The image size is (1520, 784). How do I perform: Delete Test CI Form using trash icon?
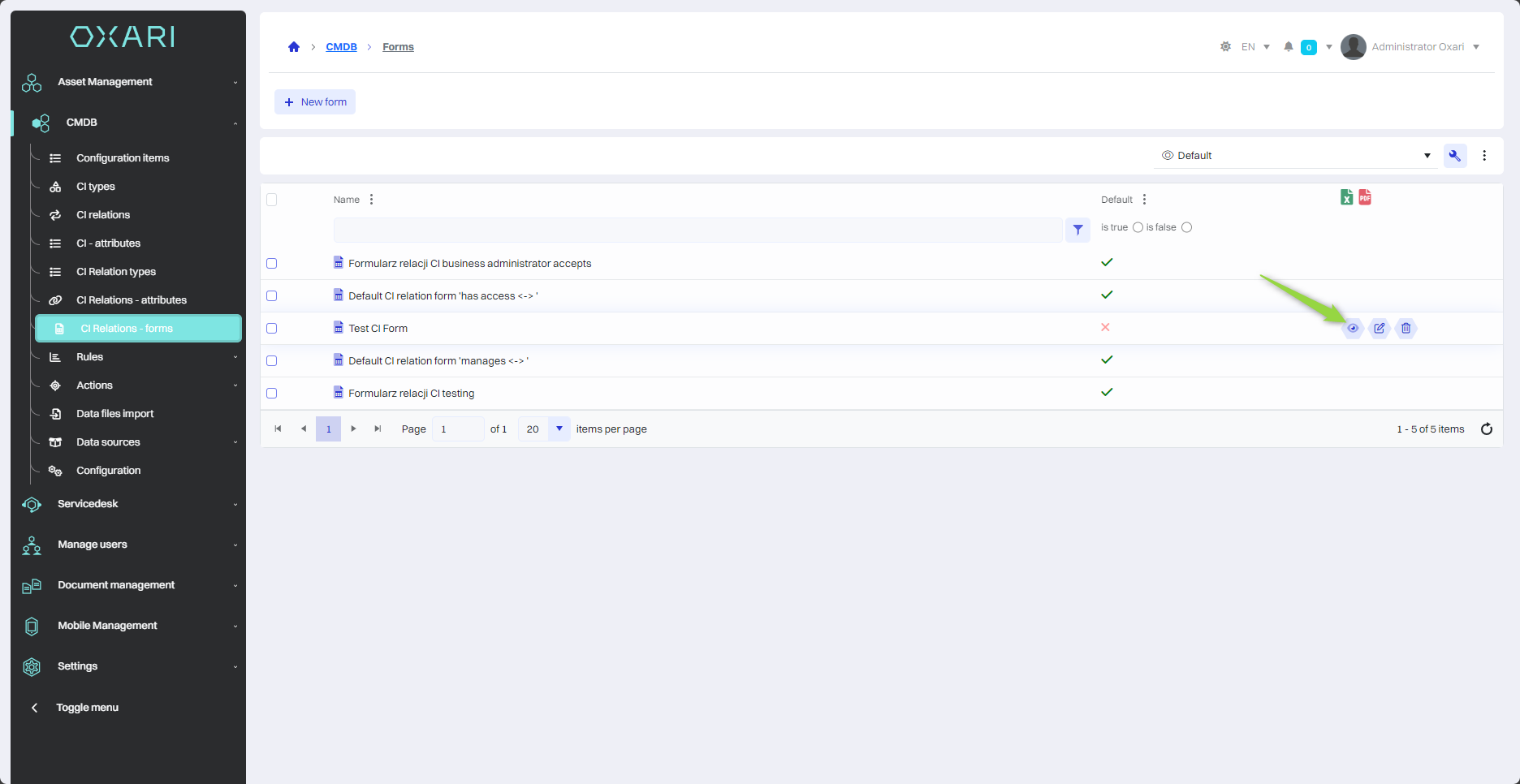pos(1406,329)
